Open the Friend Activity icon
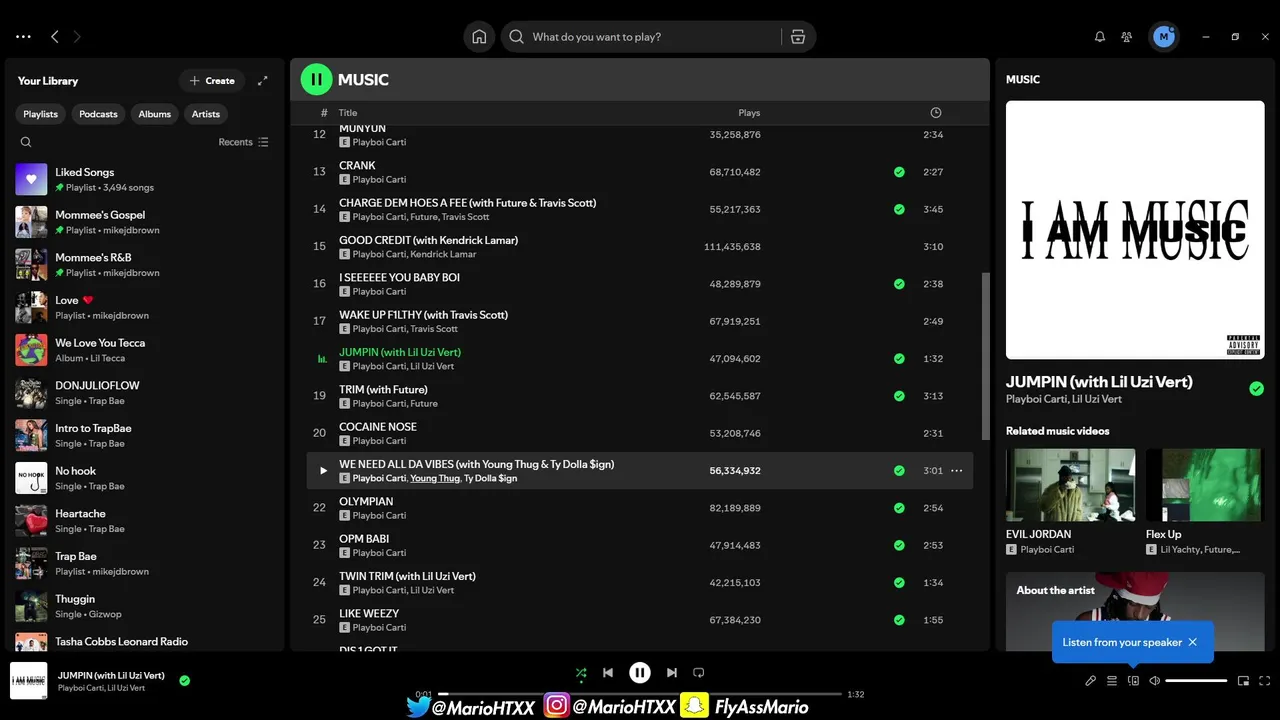Image resolution: width=1280 pixels, height=720 pixels. pos(1127,37)
